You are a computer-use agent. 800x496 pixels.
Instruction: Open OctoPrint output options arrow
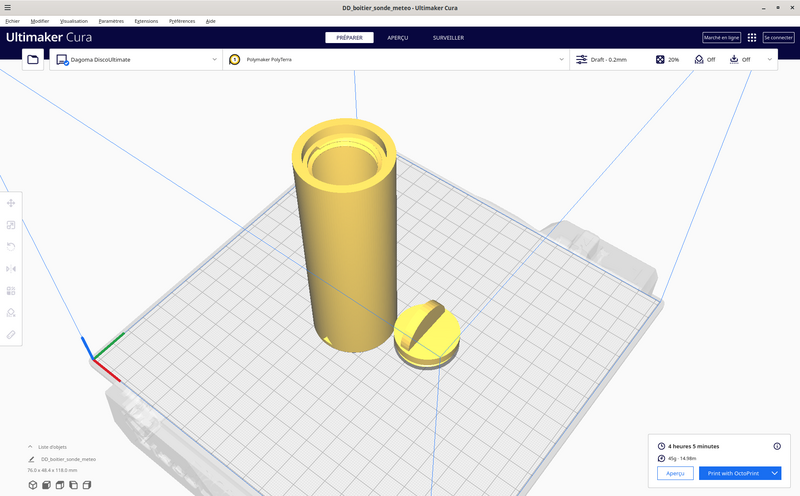click(x=774, y=474)
